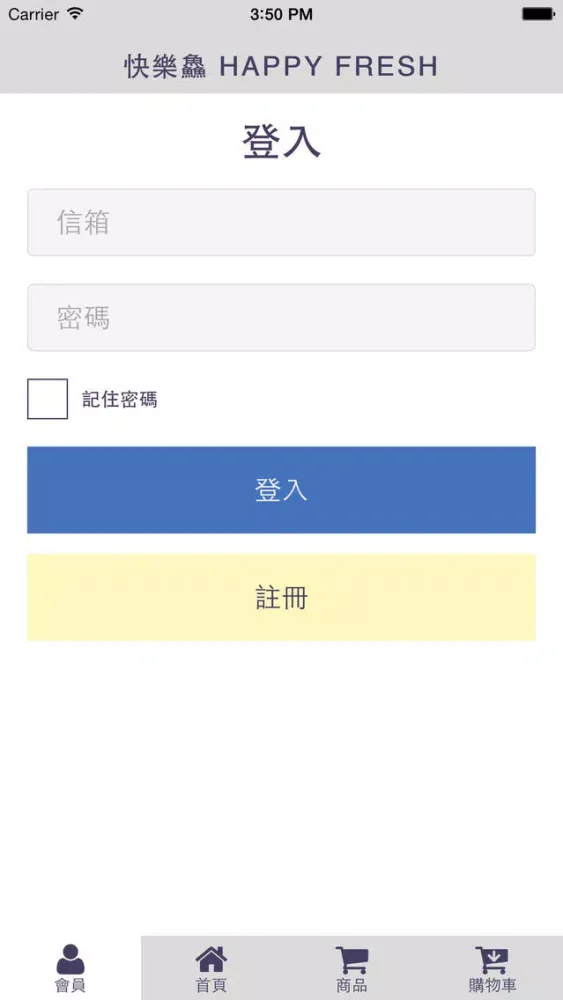Image resolution: width=563 pixels, height=1000 pixels.
Task: Open the 購物車 tab label
Action: pyautogui.click(x=492, y=985)
